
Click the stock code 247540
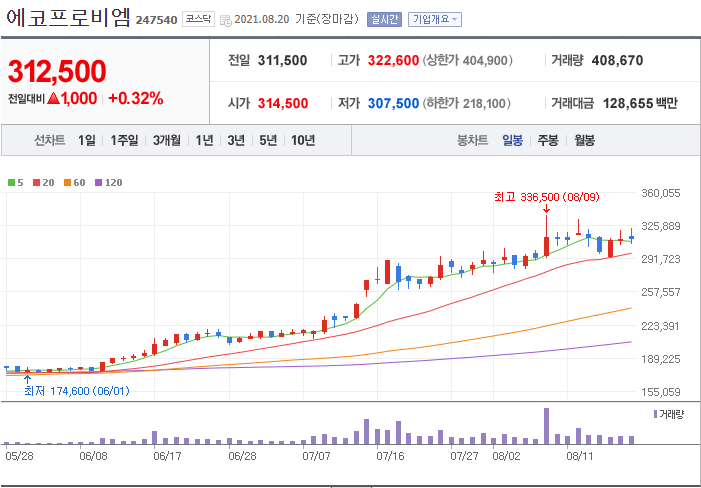156,20
